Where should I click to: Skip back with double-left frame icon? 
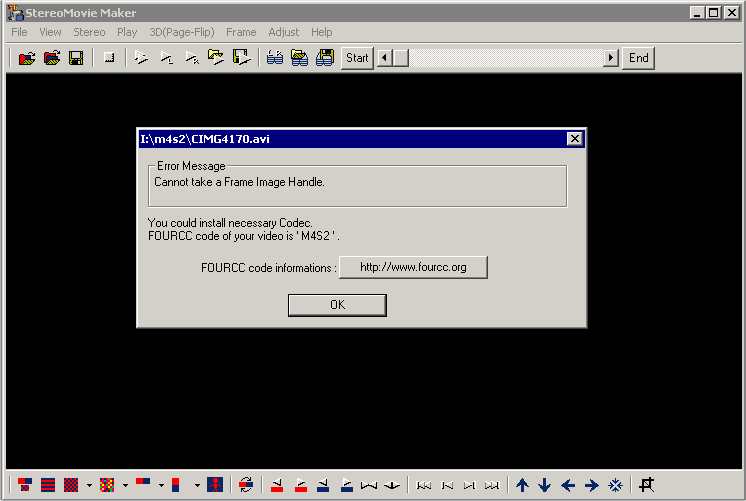coord(423,485)
